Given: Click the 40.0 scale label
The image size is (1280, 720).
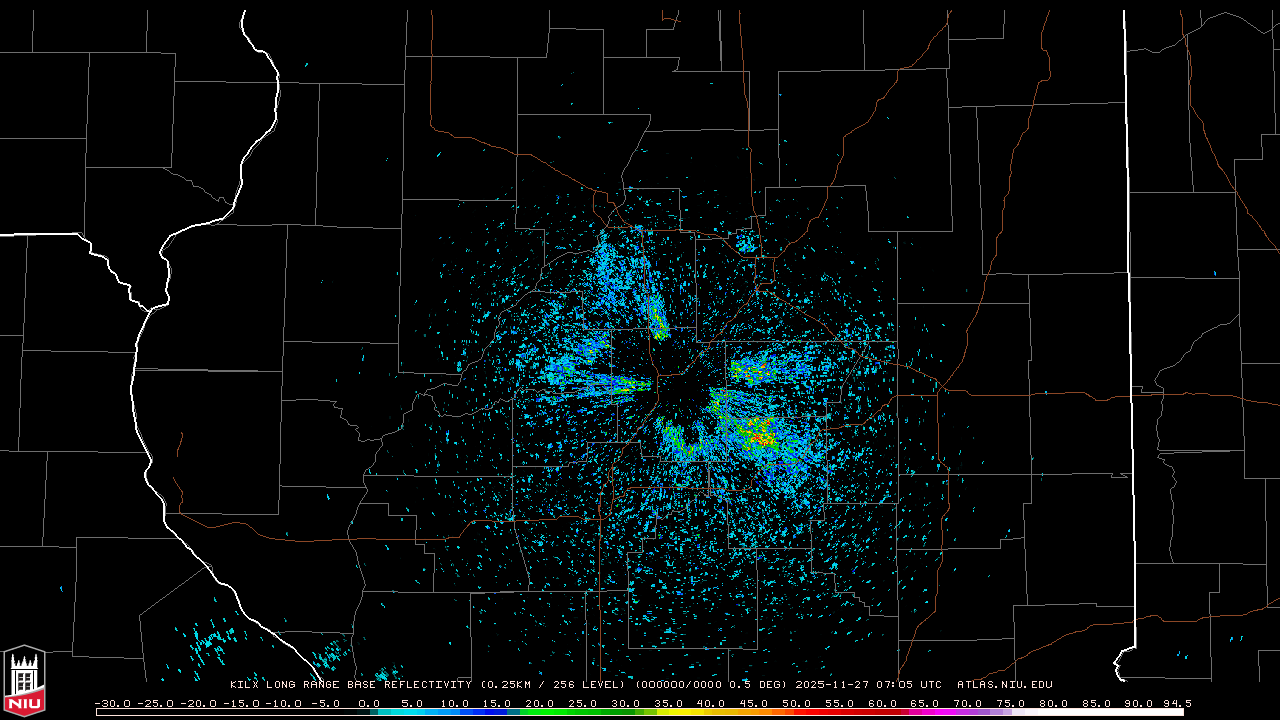Looking at the screenshot, I should click(712, 703).
